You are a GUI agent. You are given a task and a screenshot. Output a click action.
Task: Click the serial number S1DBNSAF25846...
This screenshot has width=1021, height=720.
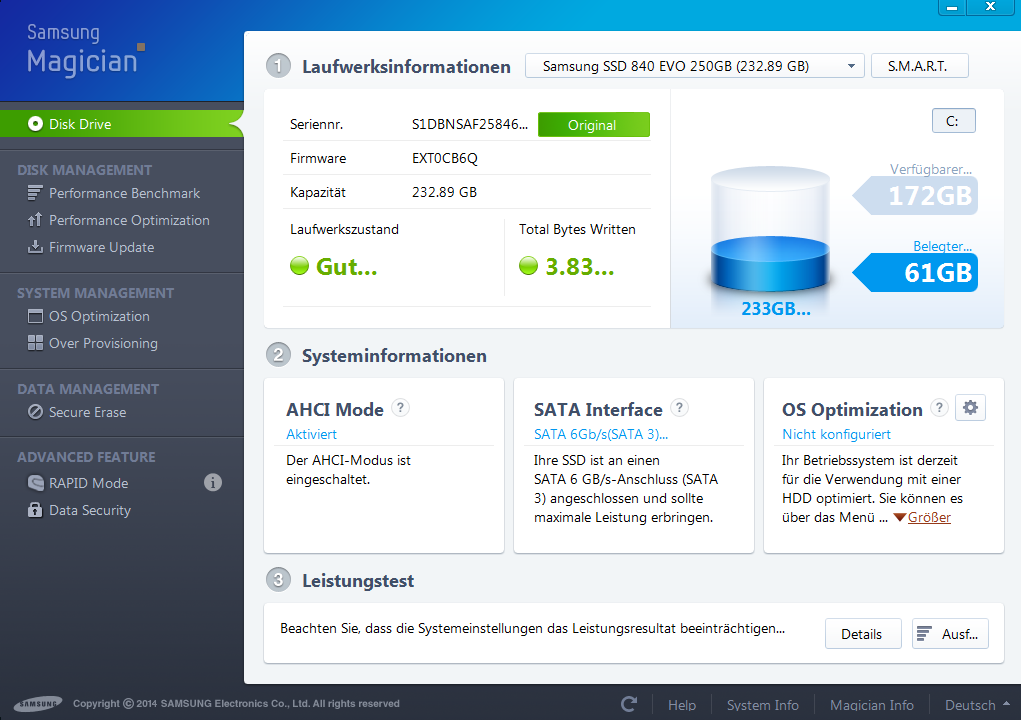(x=469, y=124)
